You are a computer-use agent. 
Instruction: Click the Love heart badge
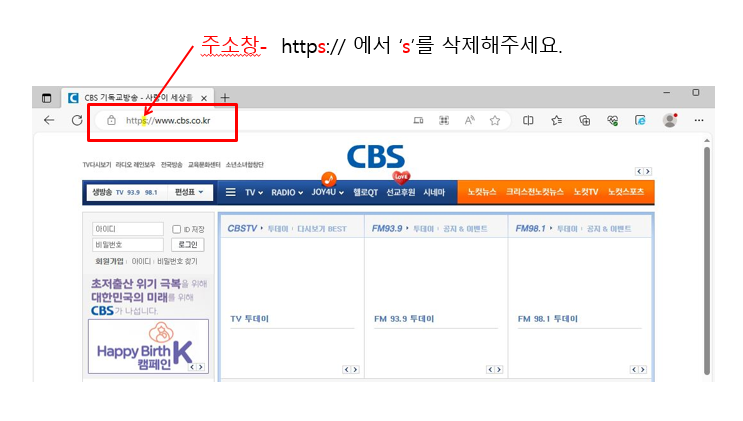click(401, 177)
